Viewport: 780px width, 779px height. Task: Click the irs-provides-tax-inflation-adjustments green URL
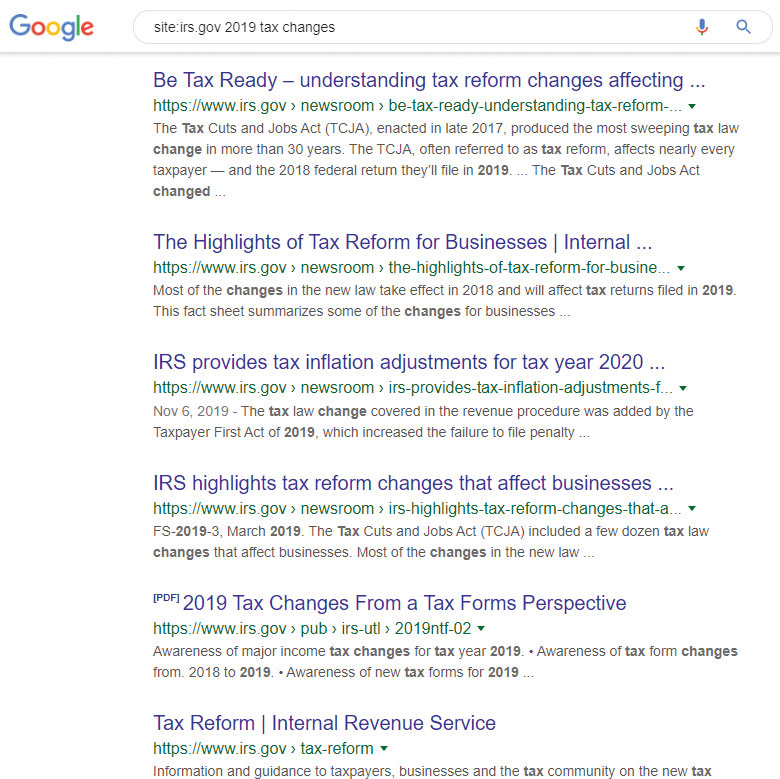413,388
